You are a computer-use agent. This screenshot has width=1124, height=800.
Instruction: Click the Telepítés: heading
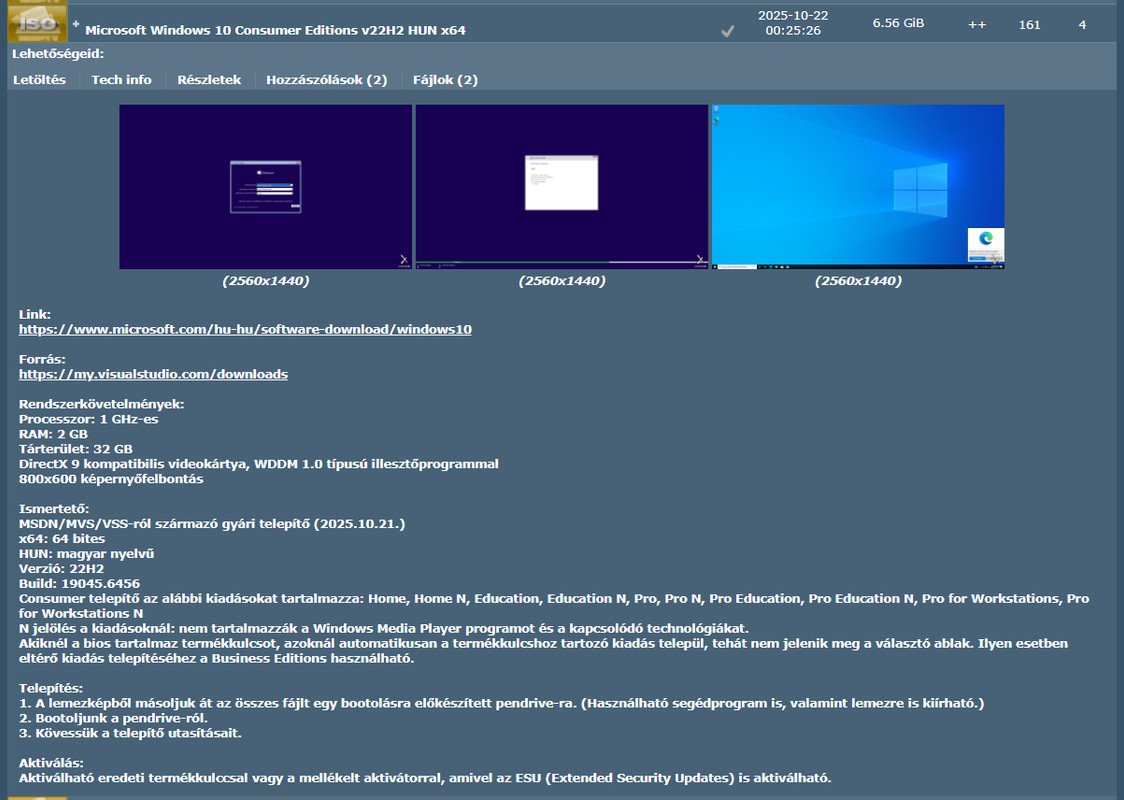click(51, 688)
